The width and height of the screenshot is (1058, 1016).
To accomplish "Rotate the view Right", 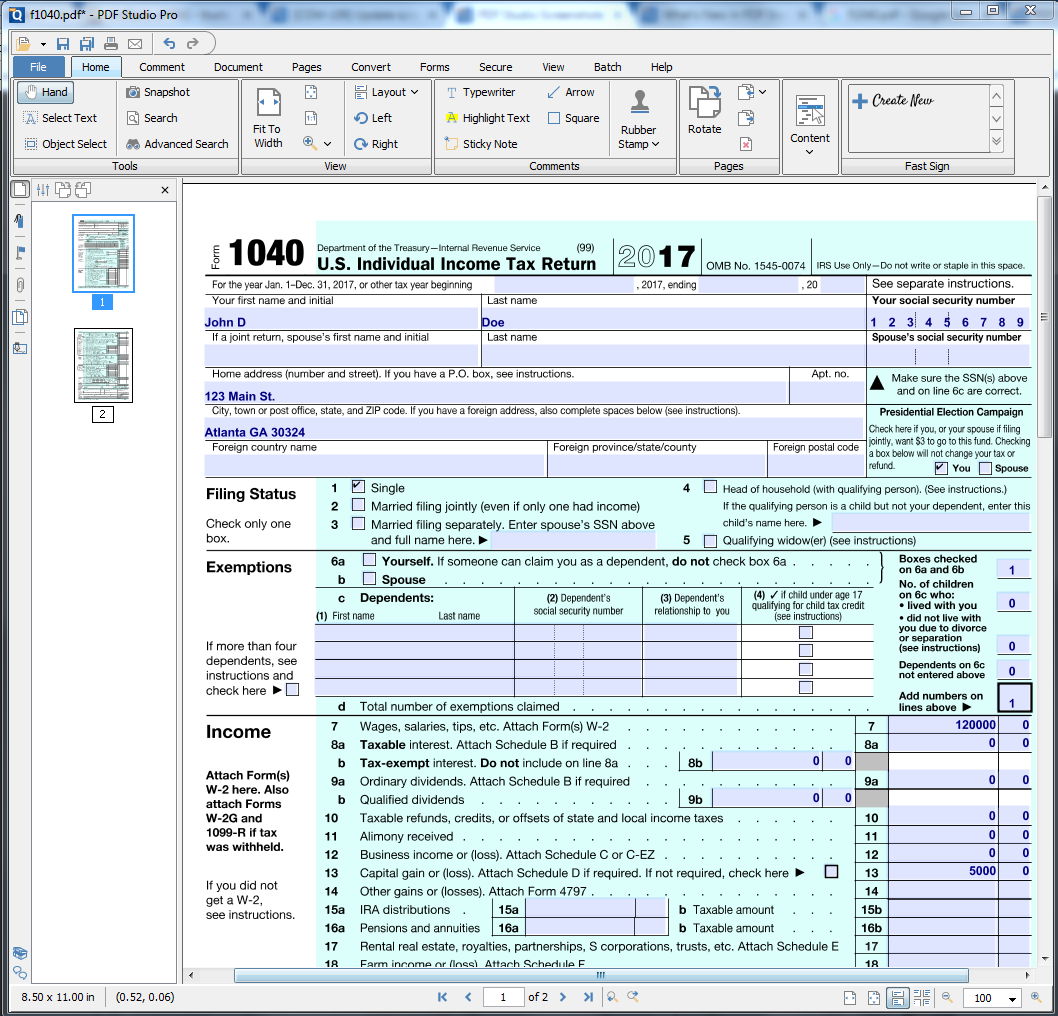I will (376, 144).
